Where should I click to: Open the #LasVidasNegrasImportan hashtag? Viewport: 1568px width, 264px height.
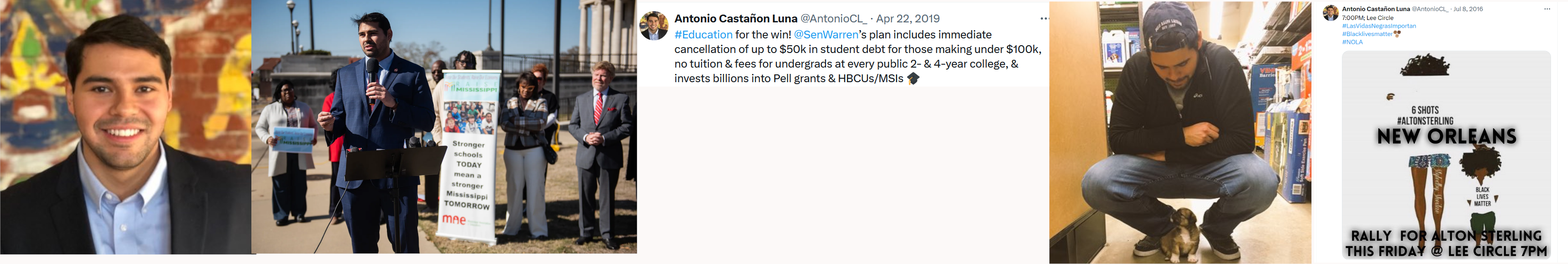coord(1379,26)
